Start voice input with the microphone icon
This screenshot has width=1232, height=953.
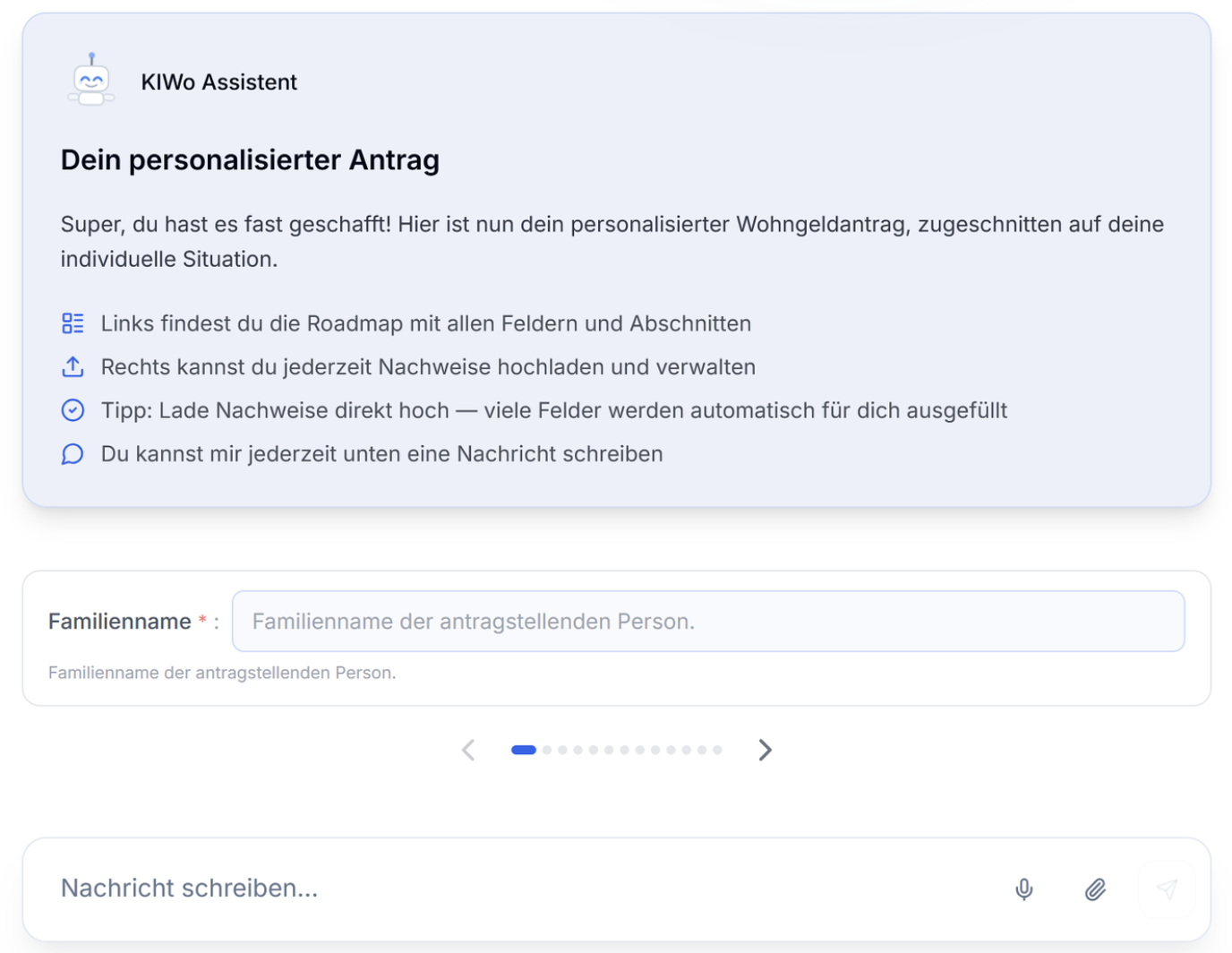[x=1024, y=889]
